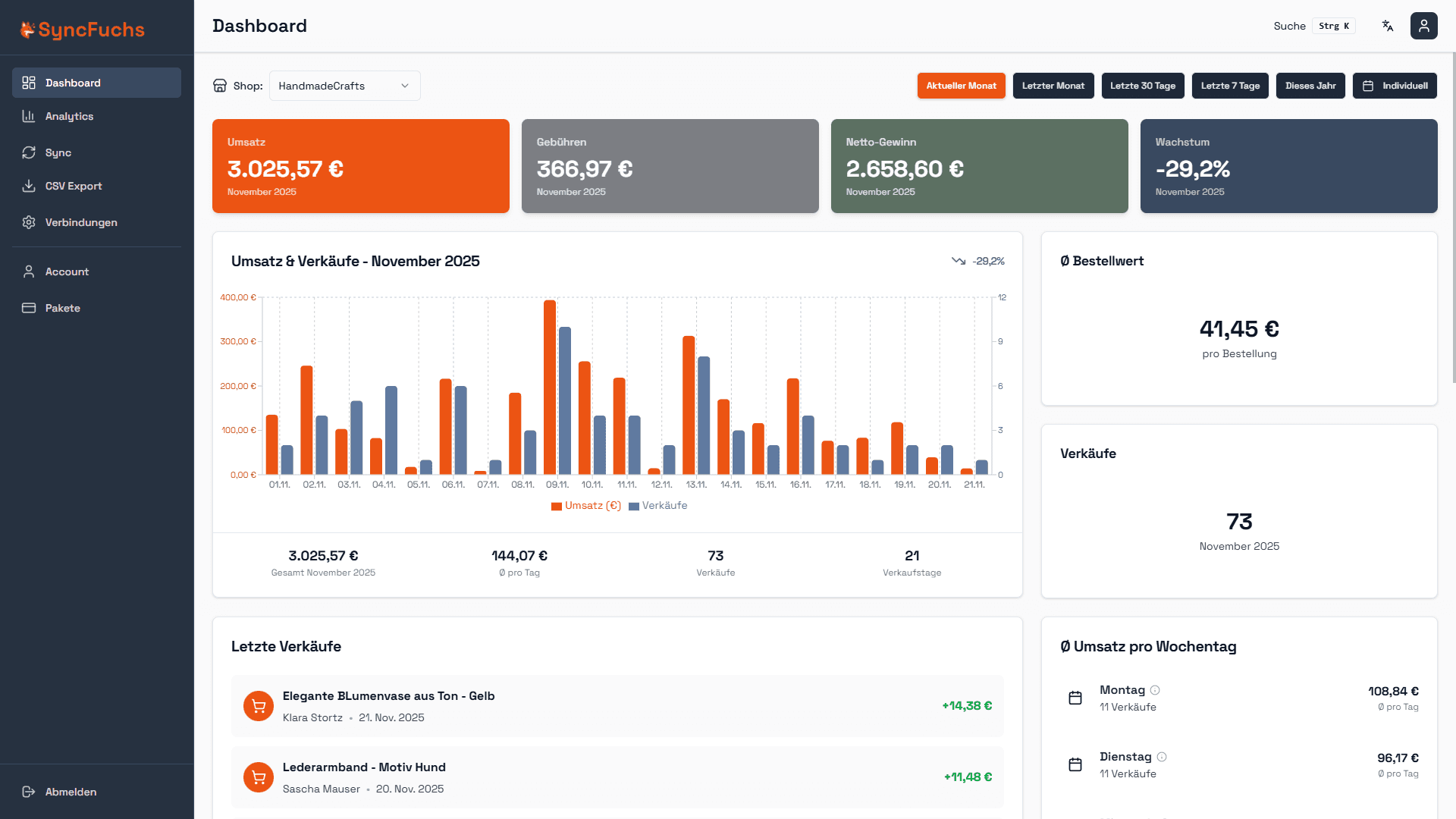The height and width of the screenshot is (819, 1456).
Task: Click the cart icon for Lederarmband
Action: coord(259,777)
